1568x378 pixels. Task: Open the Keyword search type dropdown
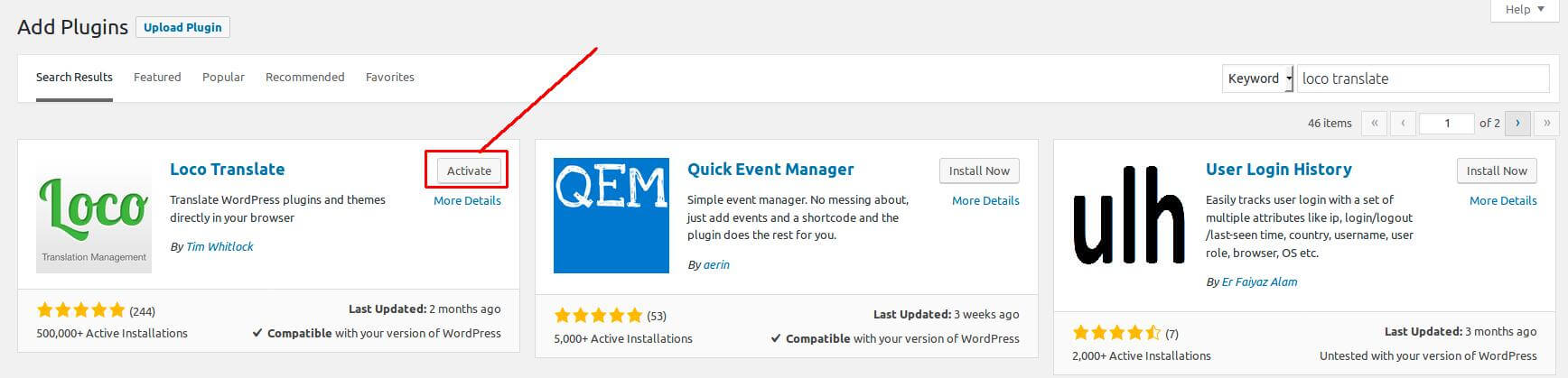tap(1258, 78)
